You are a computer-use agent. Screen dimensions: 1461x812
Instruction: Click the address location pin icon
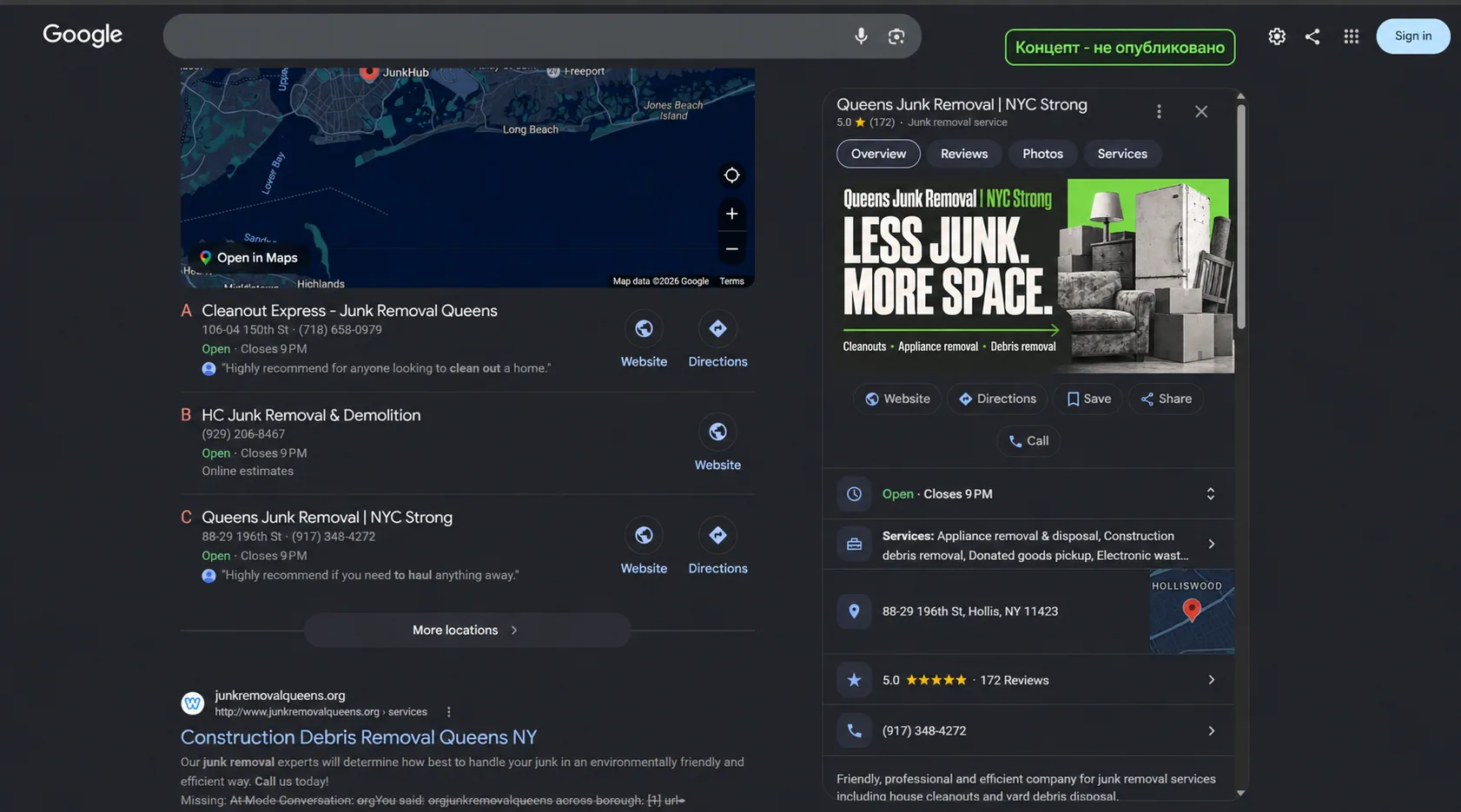[855, 611]
